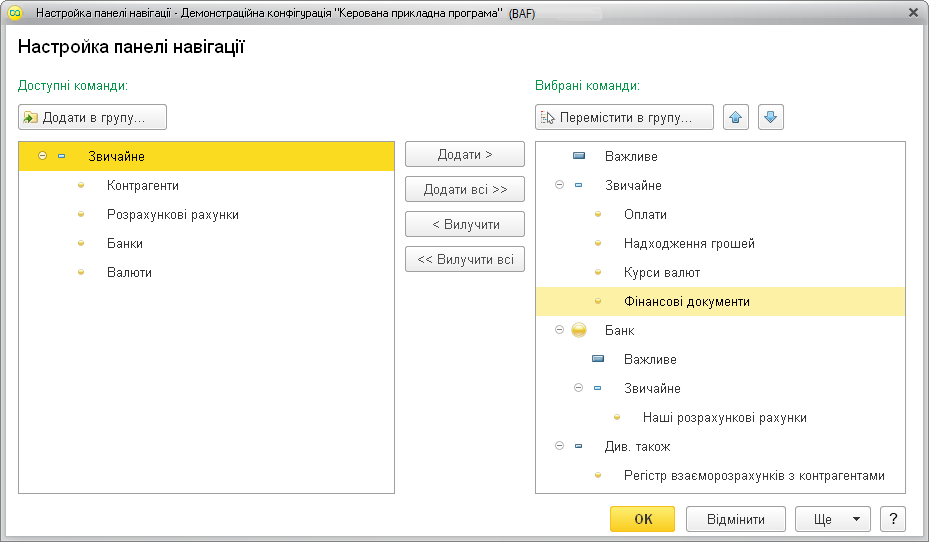Viewport: 929px width, 542px height.
Task: Click the < Вилучити button
Action: (465, 225)
